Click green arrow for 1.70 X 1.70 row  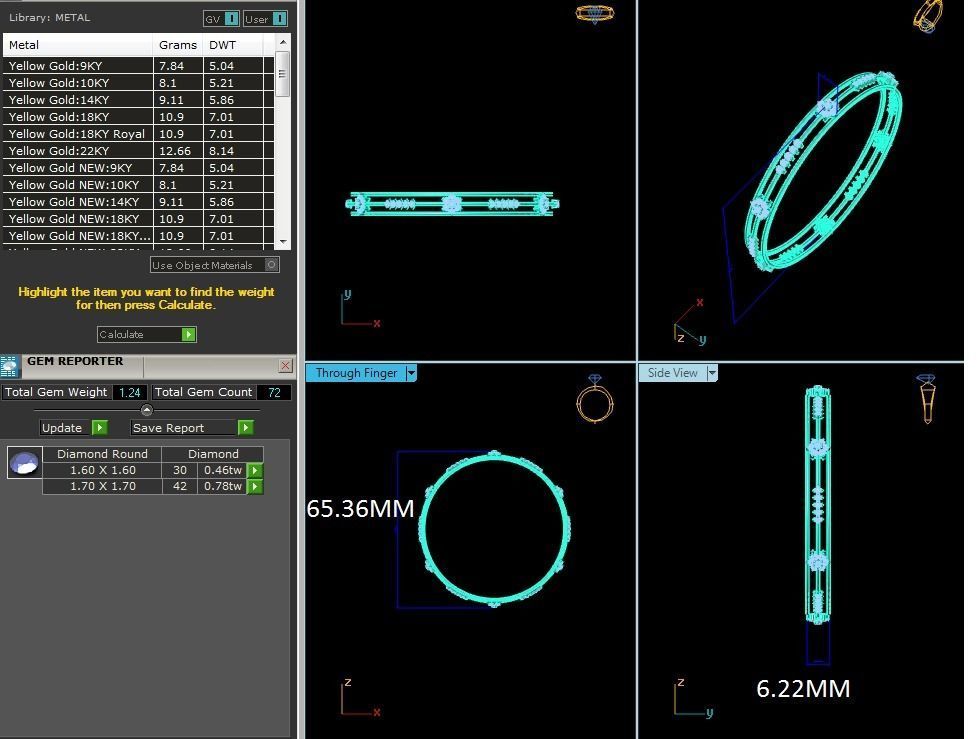[x=255, y=486]
